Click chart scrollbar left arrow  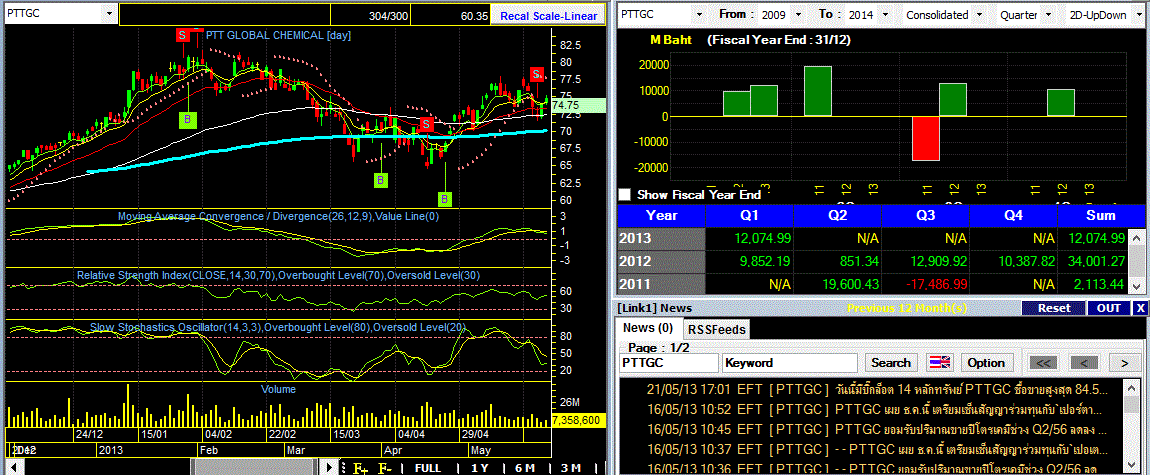coord(12,468)
